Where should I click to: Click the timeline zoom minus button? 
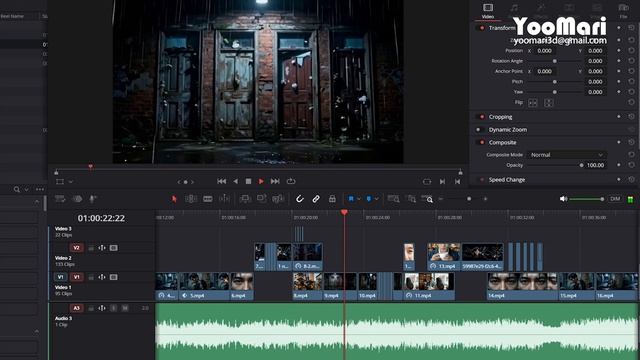441,199
